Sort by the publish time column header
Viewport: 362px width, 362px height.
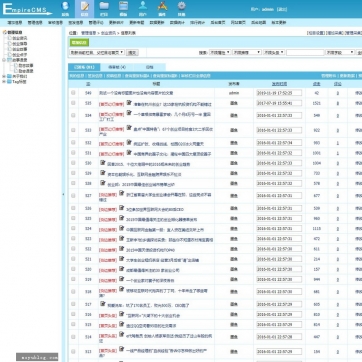pos(279,84)
